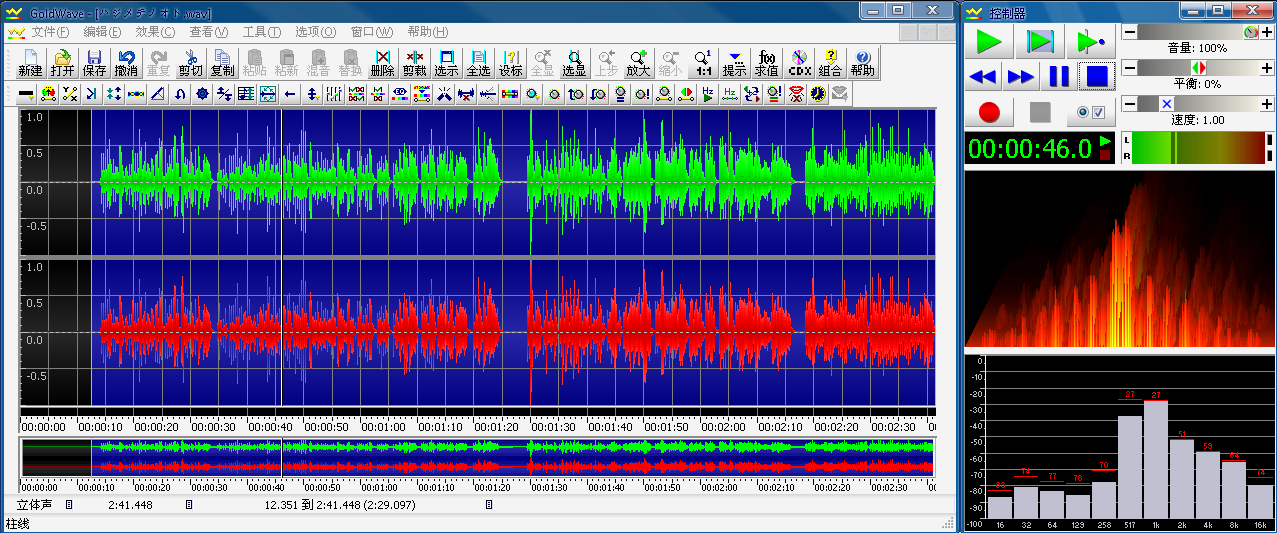Open the CDX CD reader tool

tap(799, 63)
